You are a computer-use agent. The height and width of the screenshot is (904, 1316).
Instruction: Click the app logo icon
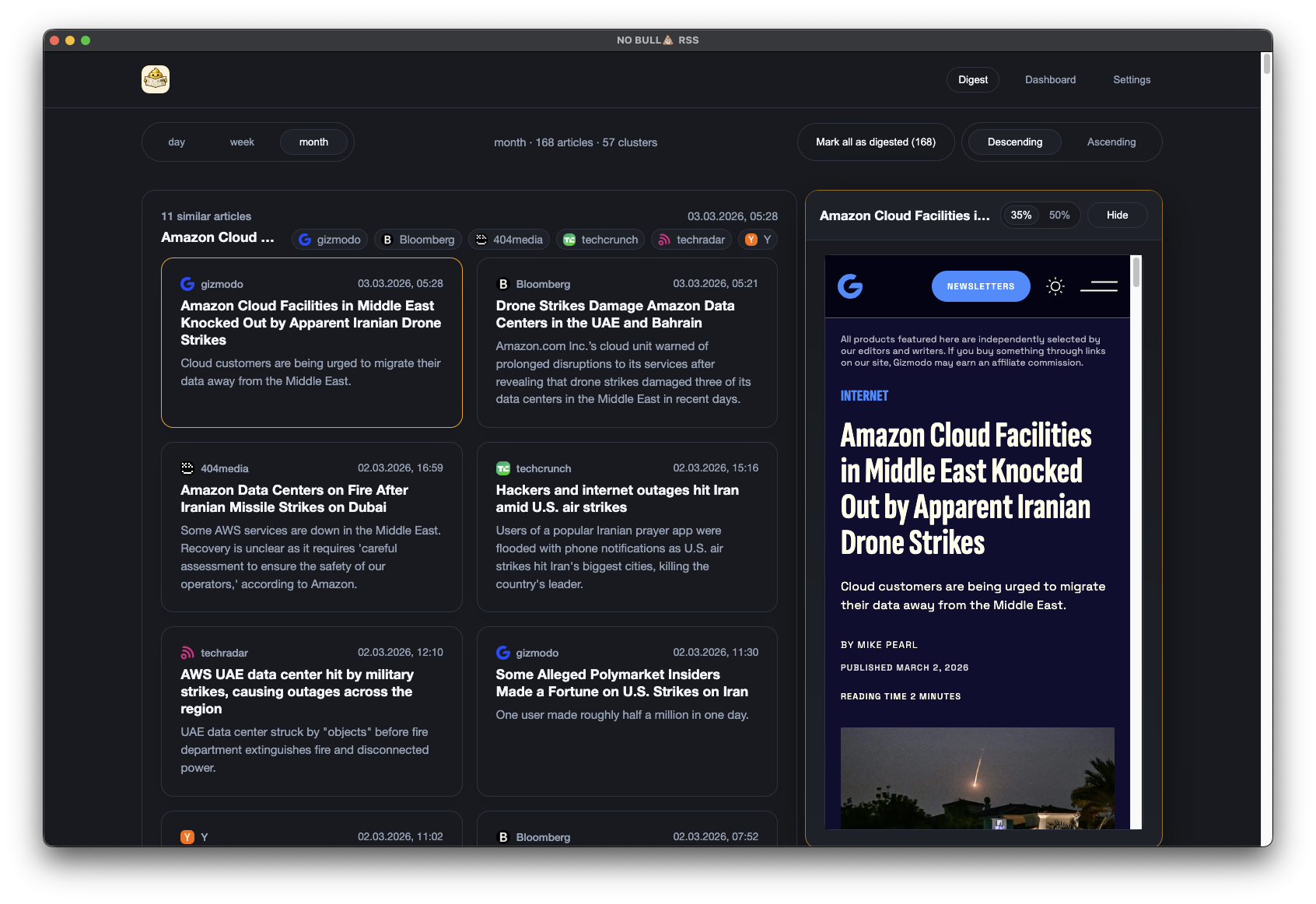156,79
